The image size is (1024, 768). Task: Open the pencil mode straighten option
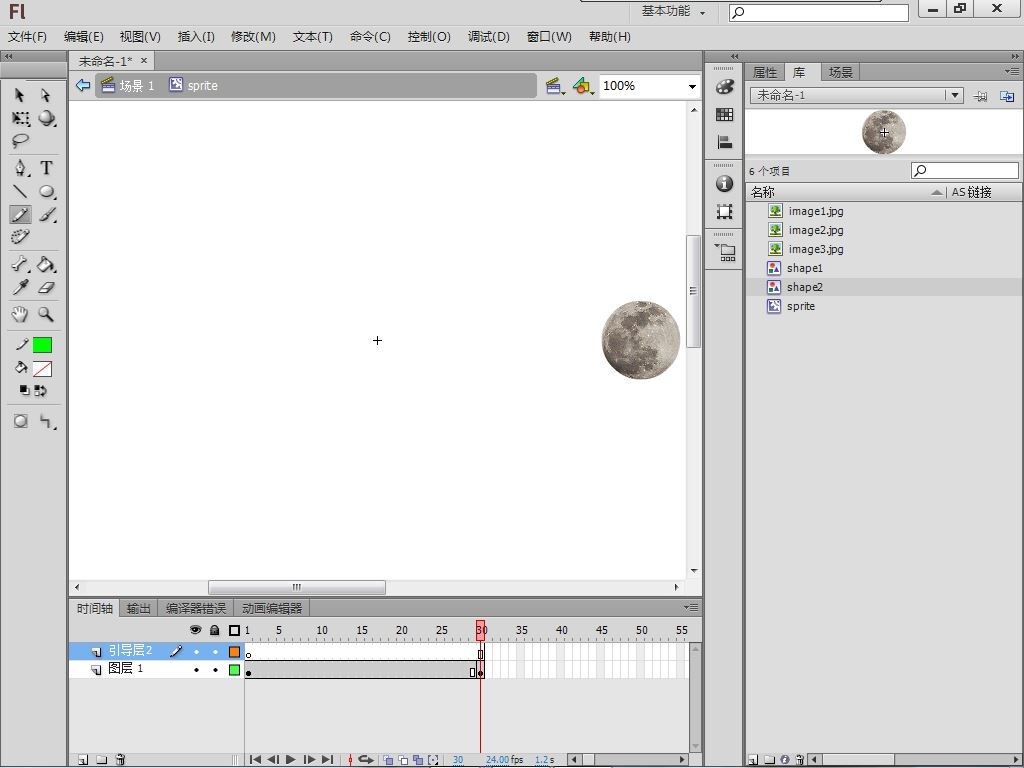[x=46, y=421]
